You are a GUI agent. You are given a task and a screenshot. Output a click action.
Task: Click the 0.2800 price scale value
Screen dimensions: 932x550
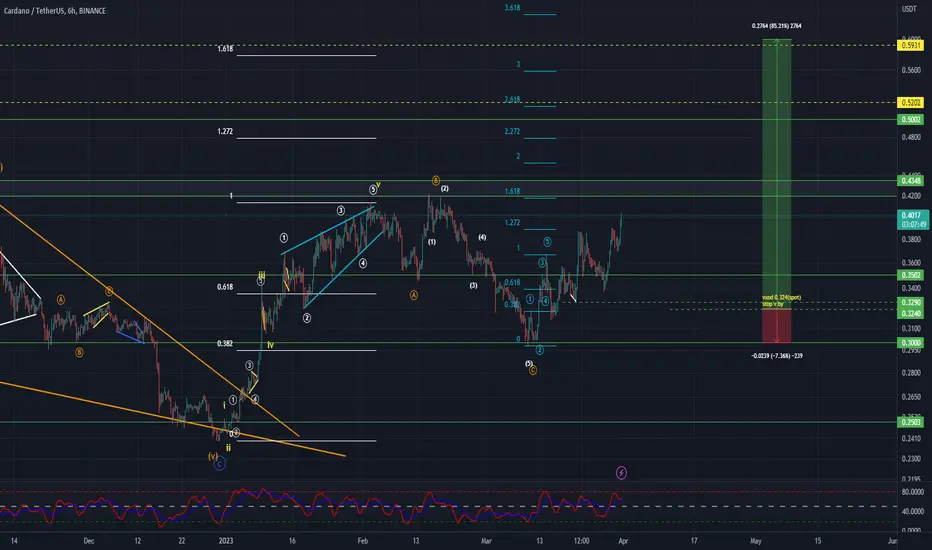[x=911, y=373]
